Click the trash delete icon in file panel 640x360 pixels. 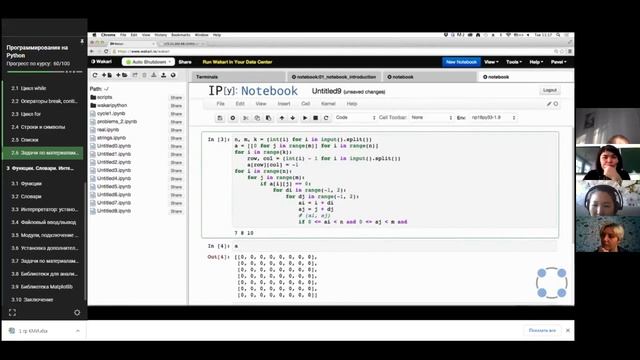144,75
